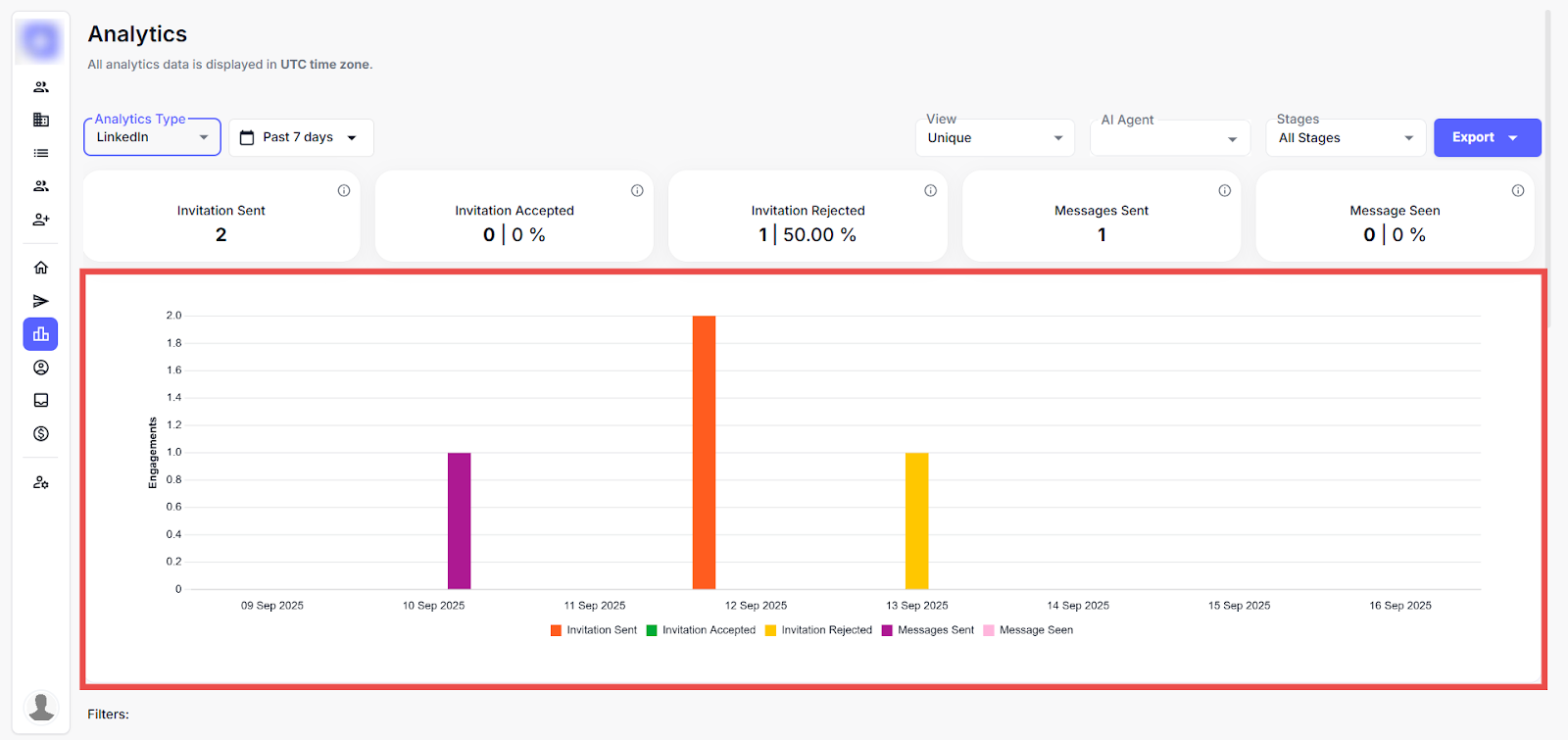The width and height of the screenshot is (1568, 740).
Task: Open the Past 7 days date picker
Action: (x=301, y=137)
